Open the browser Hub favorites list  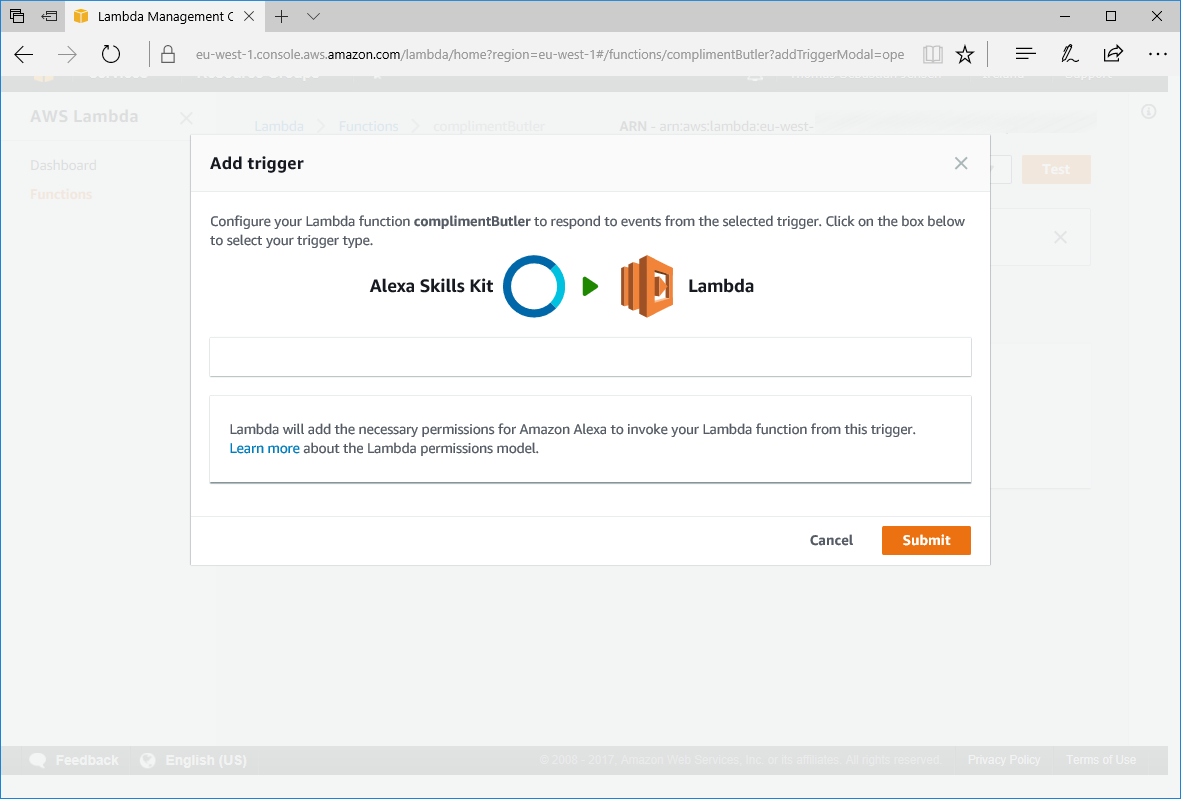tap(1025, 55)
